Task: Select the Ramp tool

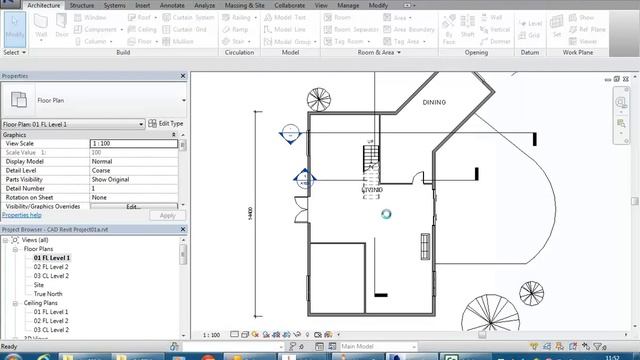Action: [x=235, y=29]
